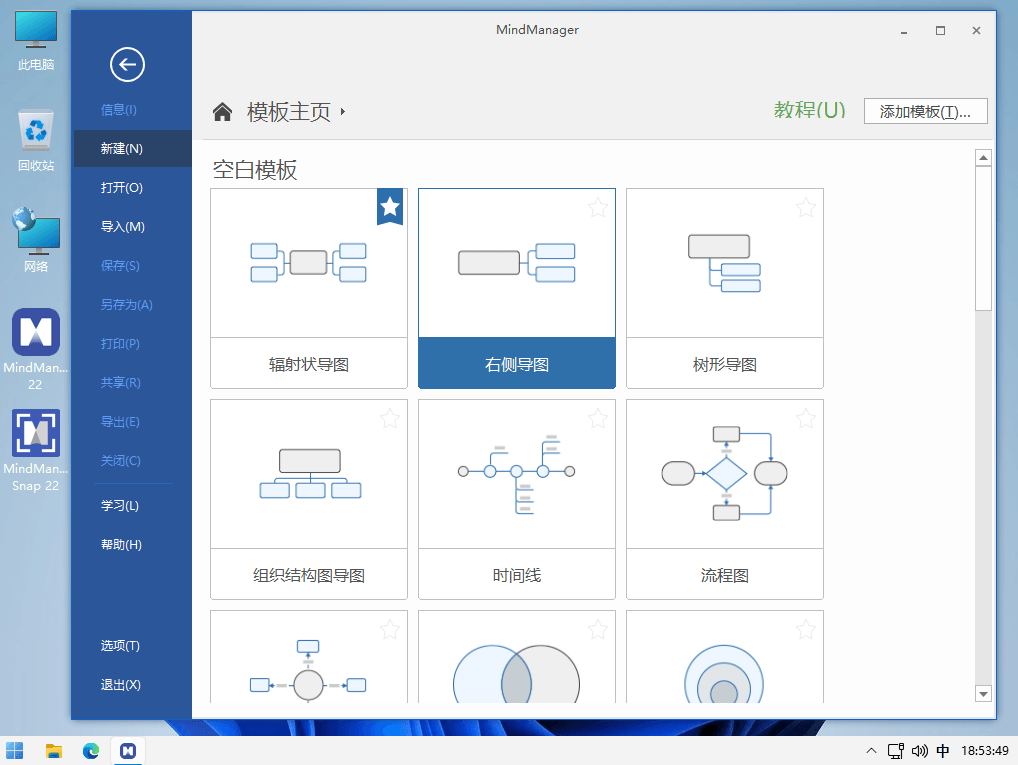Select 共享(R) in the sidebar
This screenshot has width=1018, height=765.
click(x=121, y=382)
